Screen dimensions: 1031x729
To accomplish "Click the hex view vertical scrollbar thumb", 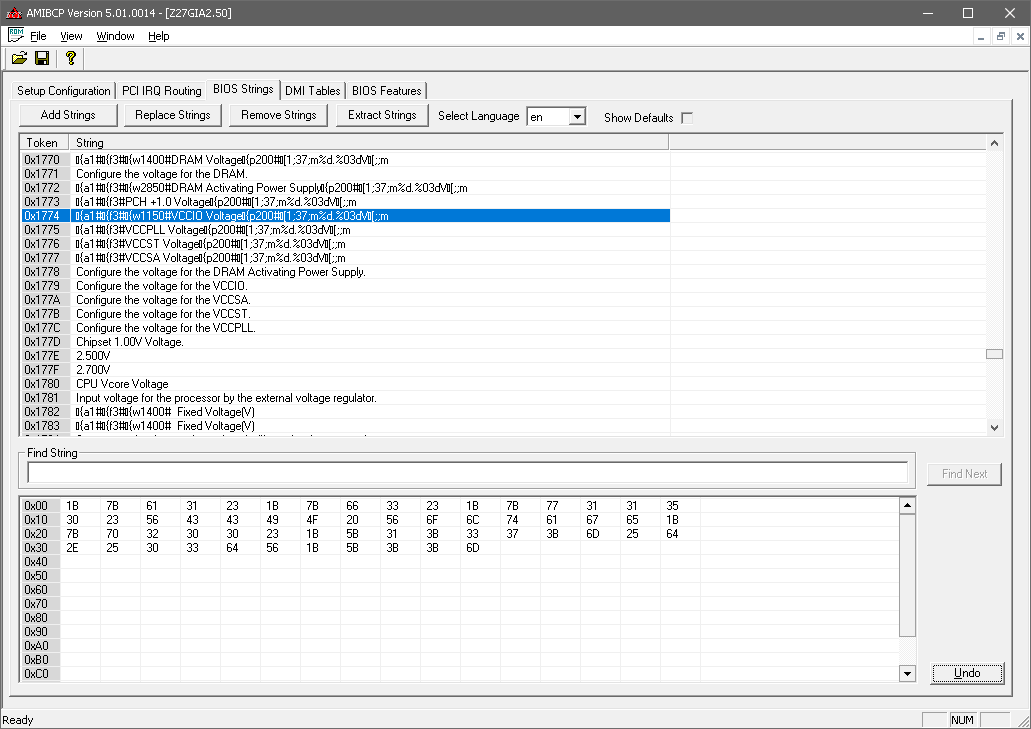I will point(907,575).
